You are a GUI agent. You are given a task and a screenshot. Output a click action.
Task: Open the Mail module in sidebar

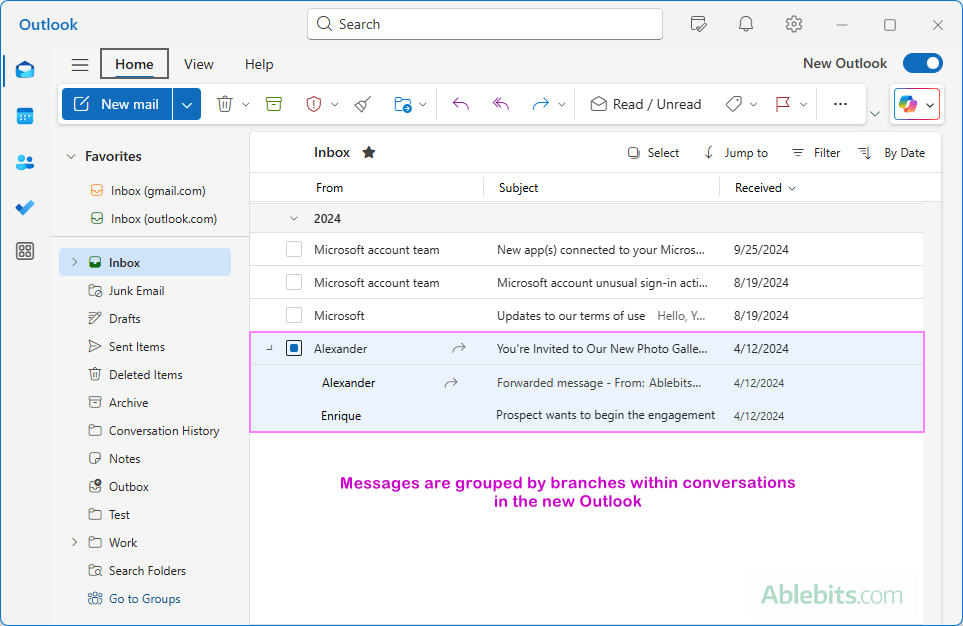click(x=25, y=70)
